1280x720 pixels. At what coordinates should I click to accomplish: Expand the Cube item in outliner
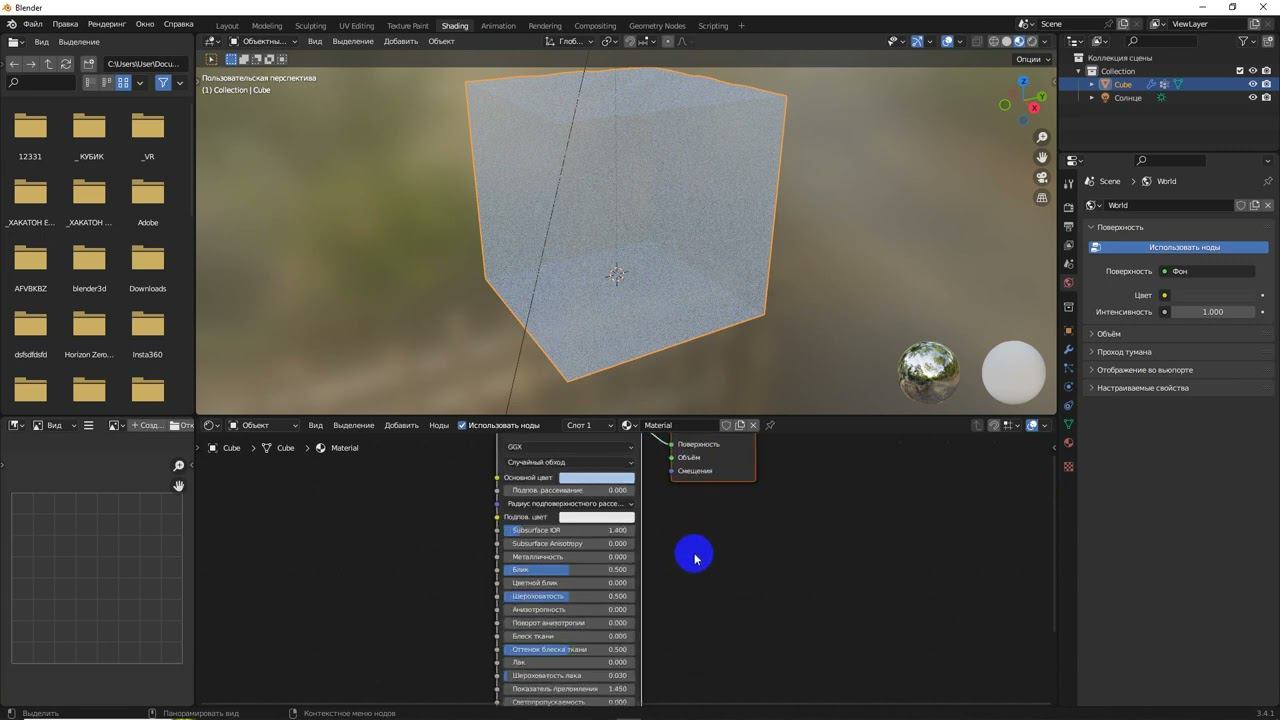point(1091,85)
